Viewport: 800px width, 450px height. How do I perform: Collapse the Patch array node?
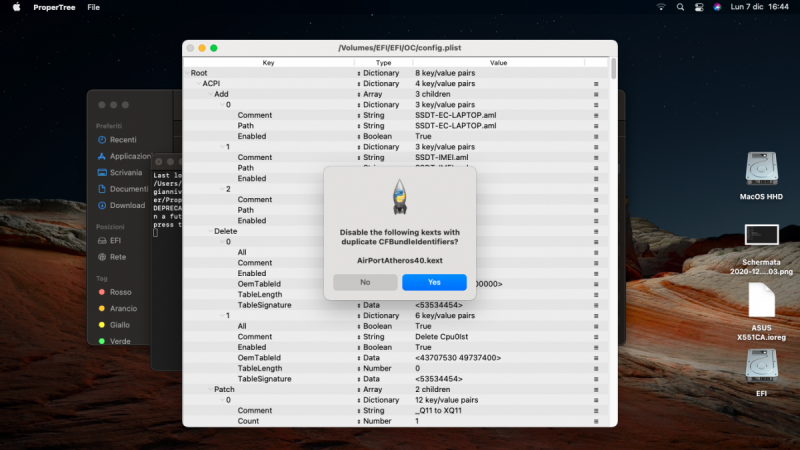[210, 389]
